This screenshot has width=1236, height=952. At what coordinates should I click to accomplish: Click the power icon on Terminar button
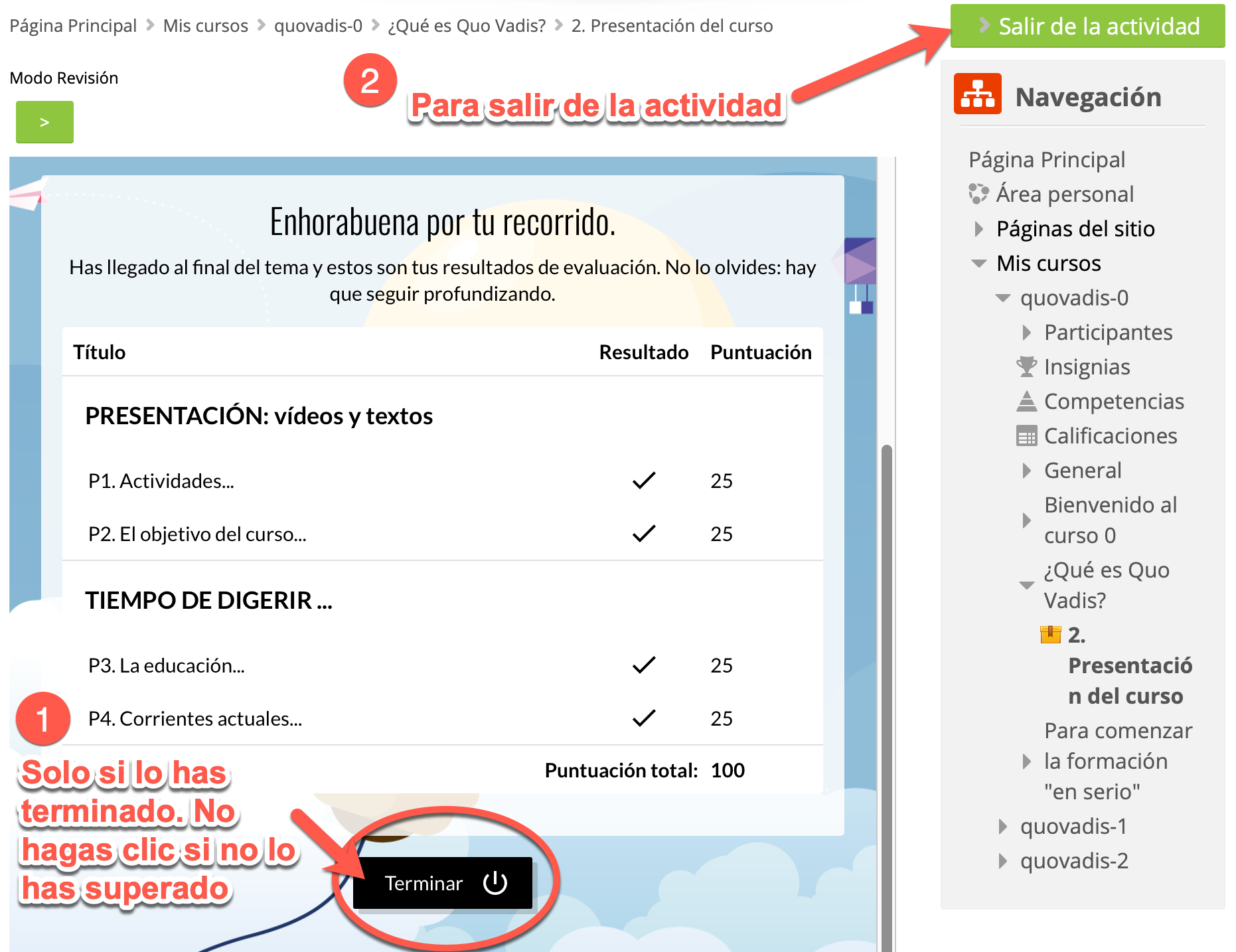[495, 883]
